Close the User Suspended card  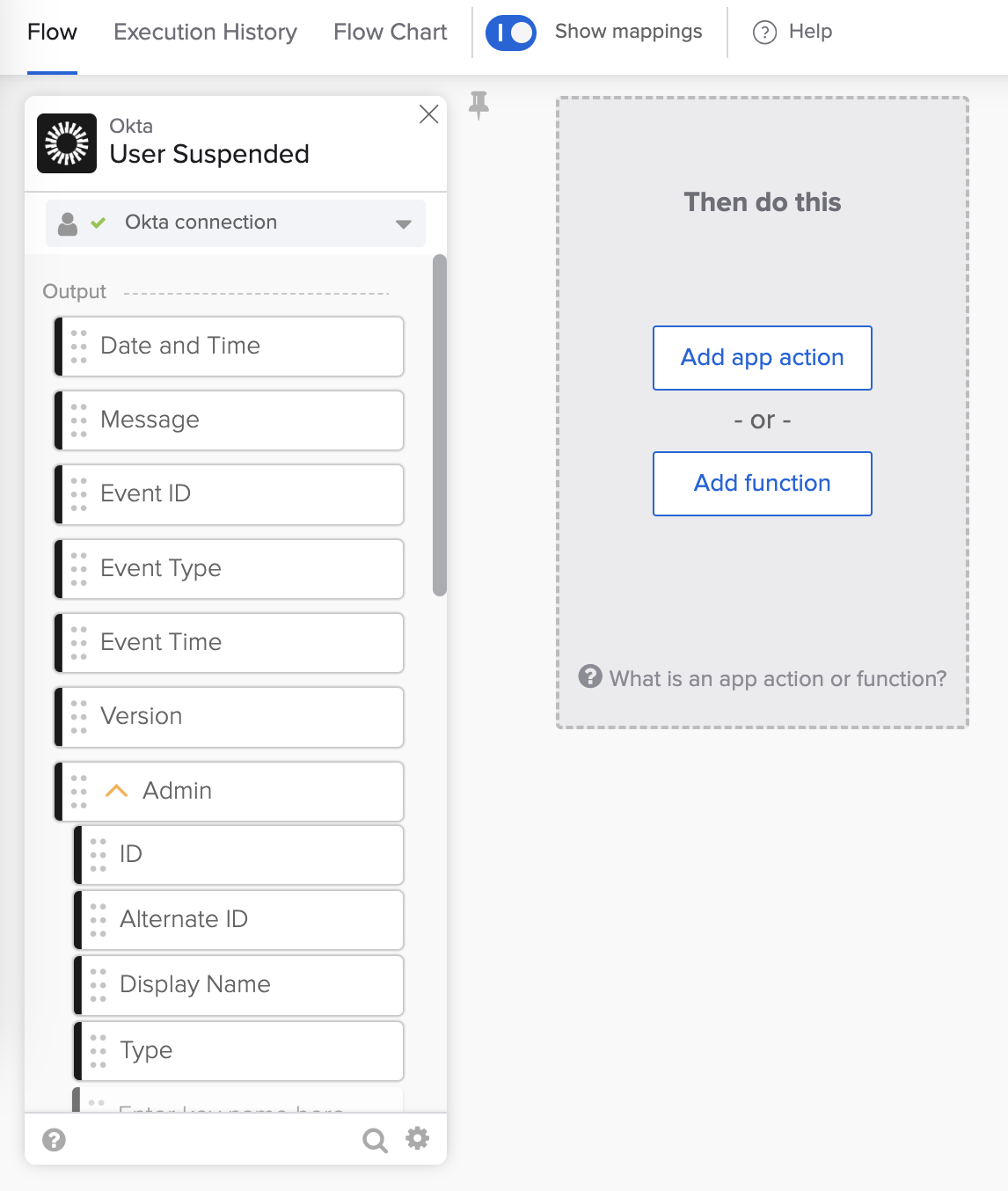pyautogui.click(x=428, y=114)
